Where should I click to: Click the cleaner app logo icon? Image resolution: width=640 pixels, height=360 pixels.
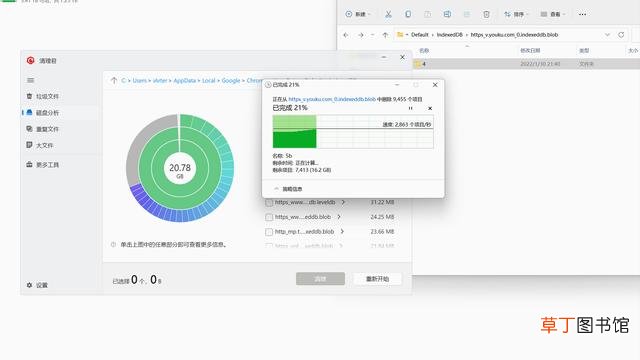(31, 60)
